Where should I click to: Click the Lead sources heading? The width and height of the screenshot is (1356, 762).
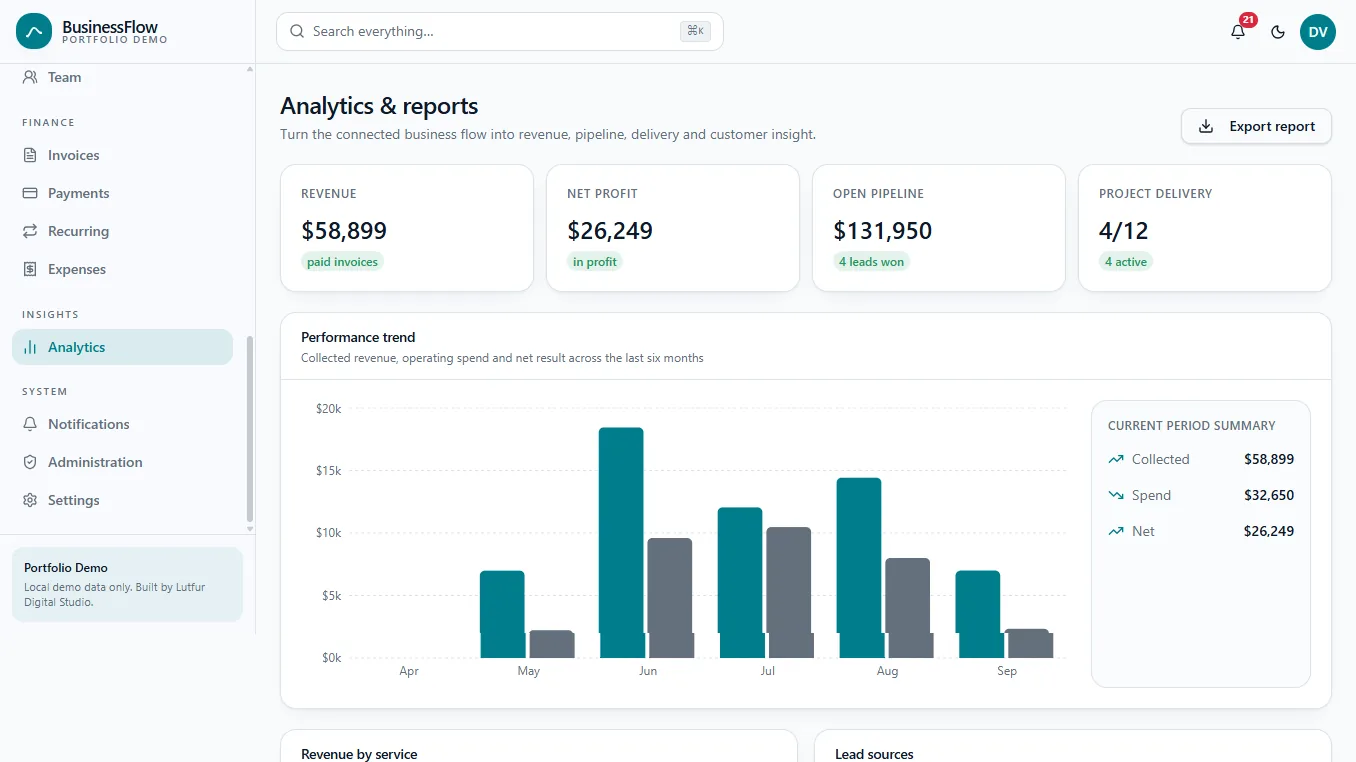pos(874,754)
